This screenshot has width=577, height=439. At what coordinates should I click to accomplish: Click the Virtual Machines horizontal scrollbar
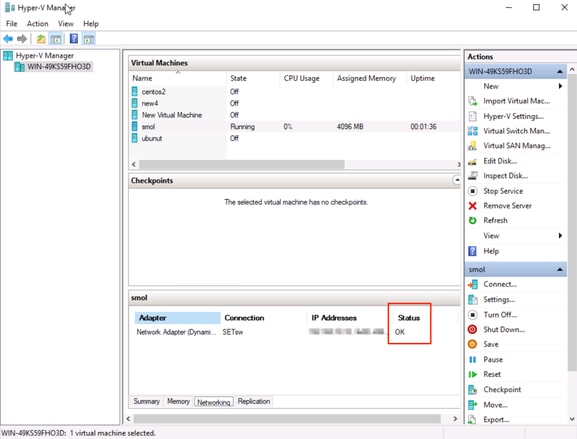[x=242, y=164]
